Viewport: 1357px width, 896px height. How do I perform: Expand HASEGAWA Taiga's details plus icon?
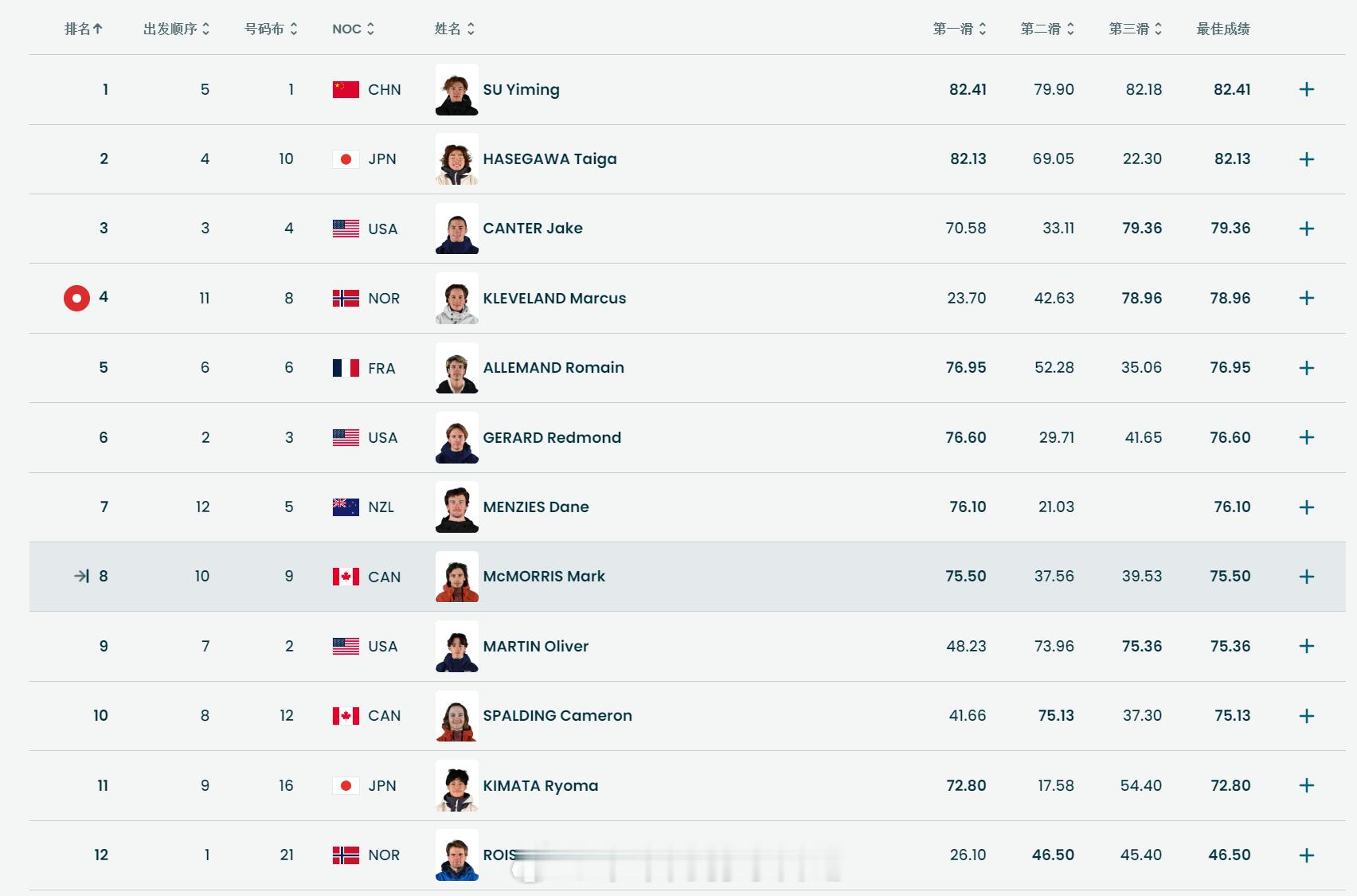[x=1306, y=159]
